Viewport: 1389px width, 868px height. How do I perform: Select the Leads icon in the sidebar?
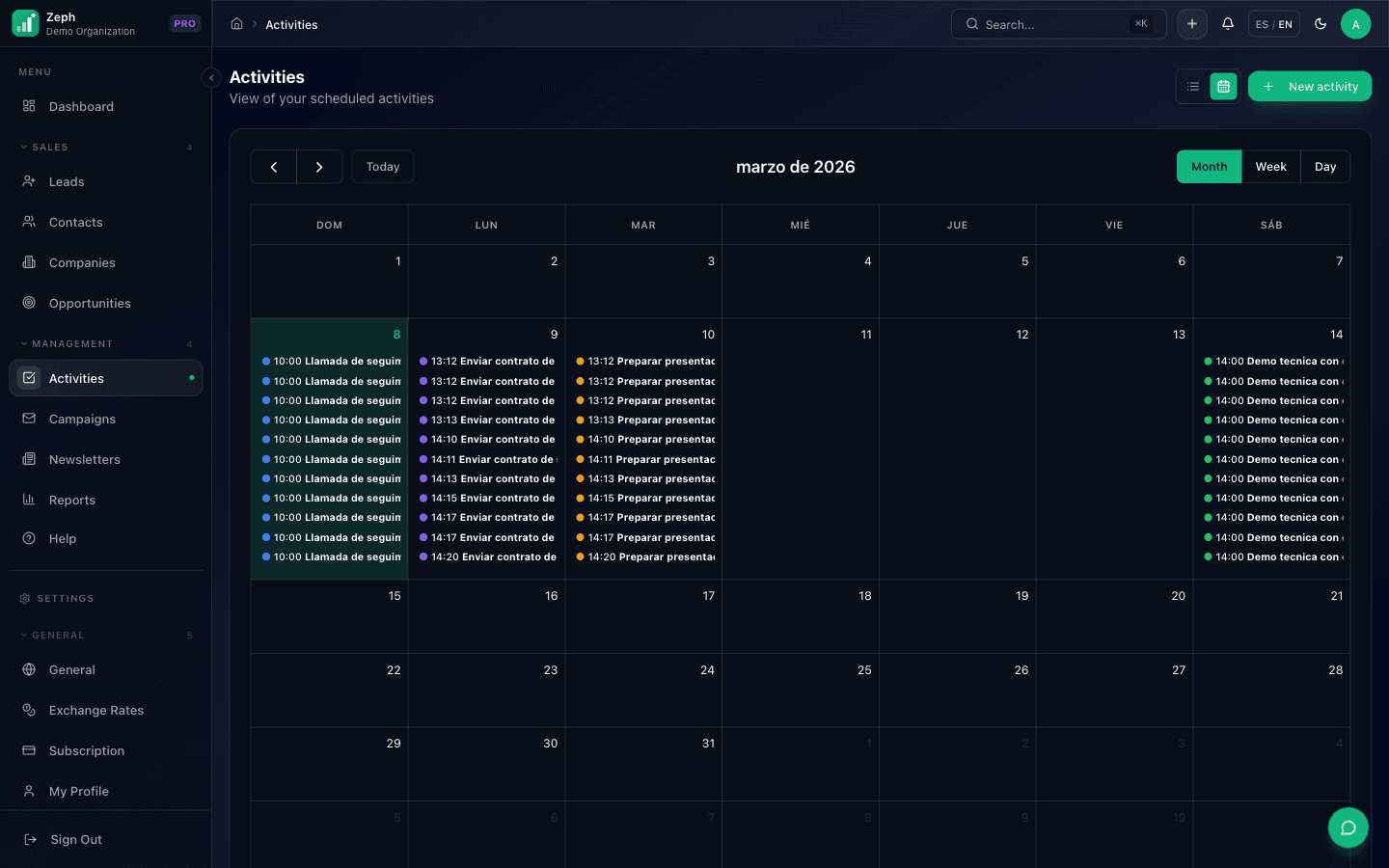click(x=29, y=181)
